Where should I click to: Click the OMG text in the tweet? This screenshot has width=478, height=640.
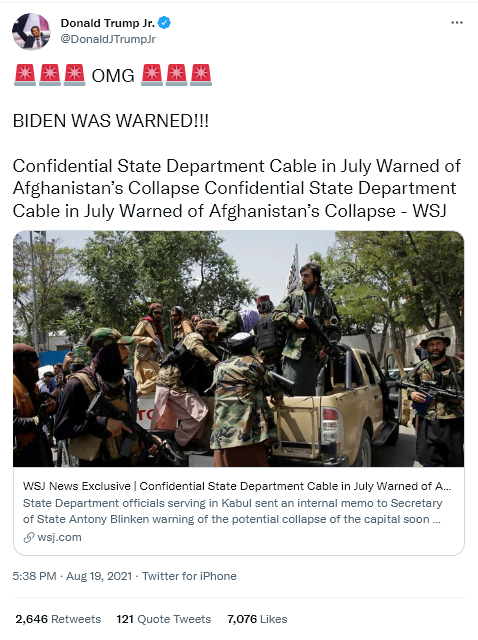(x=113, y=76)
